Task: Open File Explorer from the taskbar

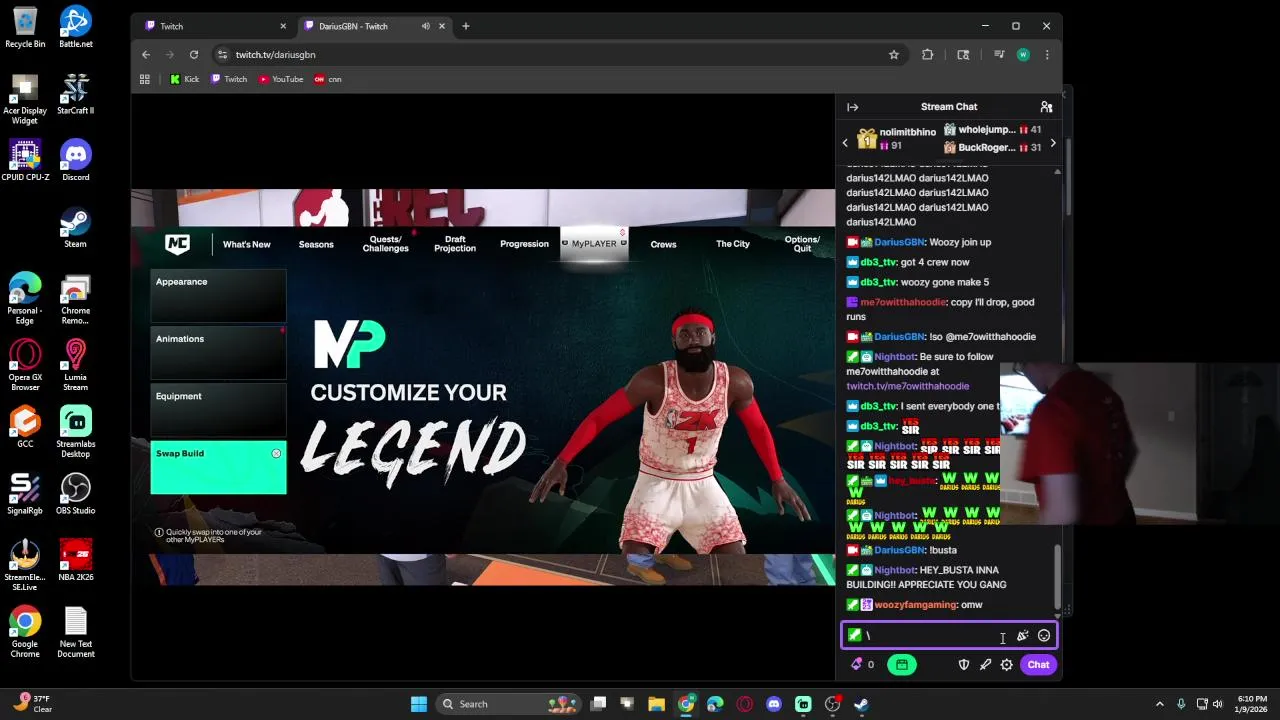Action: (656, 704)
